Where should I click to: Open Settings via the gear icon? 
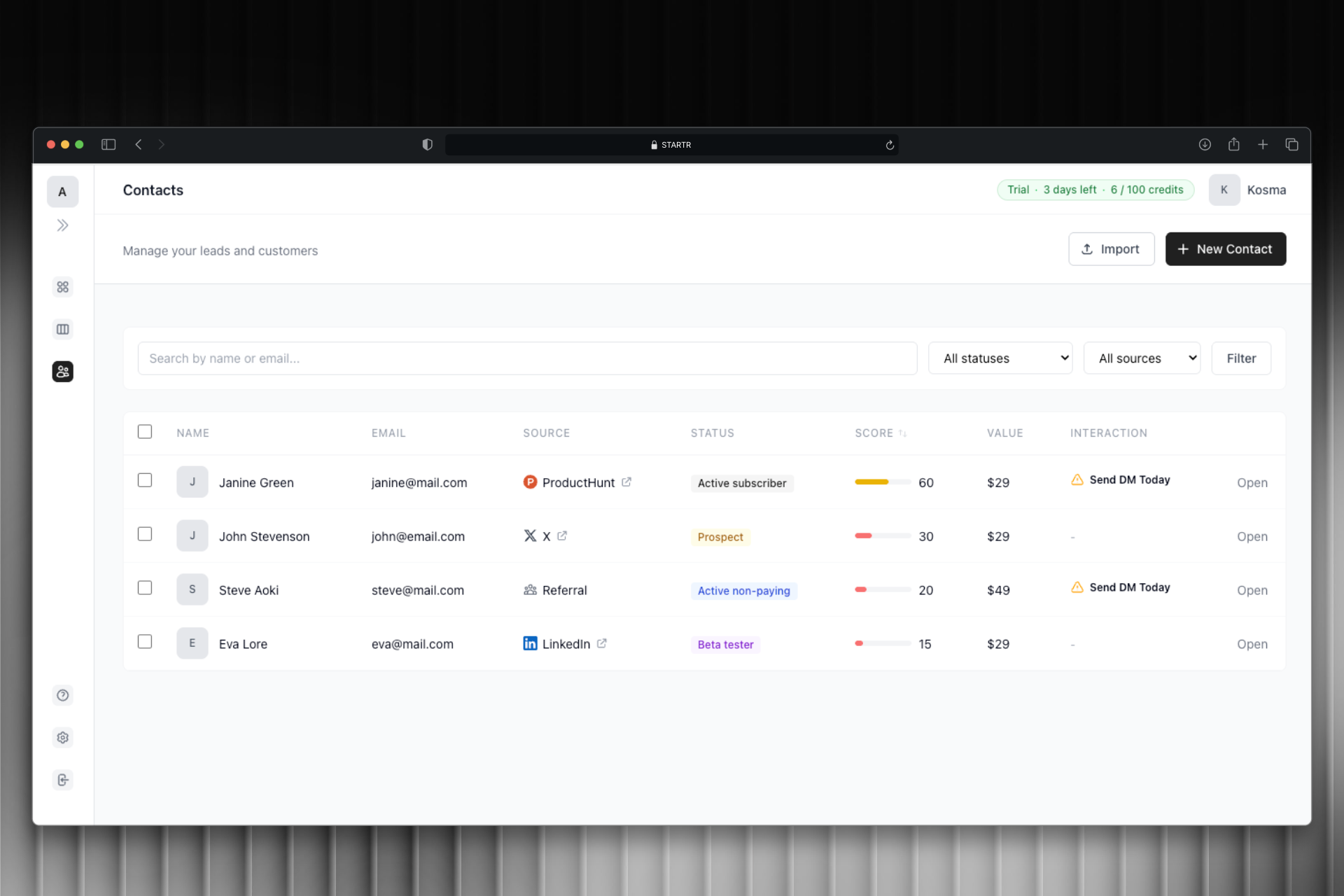pos(63,737)
